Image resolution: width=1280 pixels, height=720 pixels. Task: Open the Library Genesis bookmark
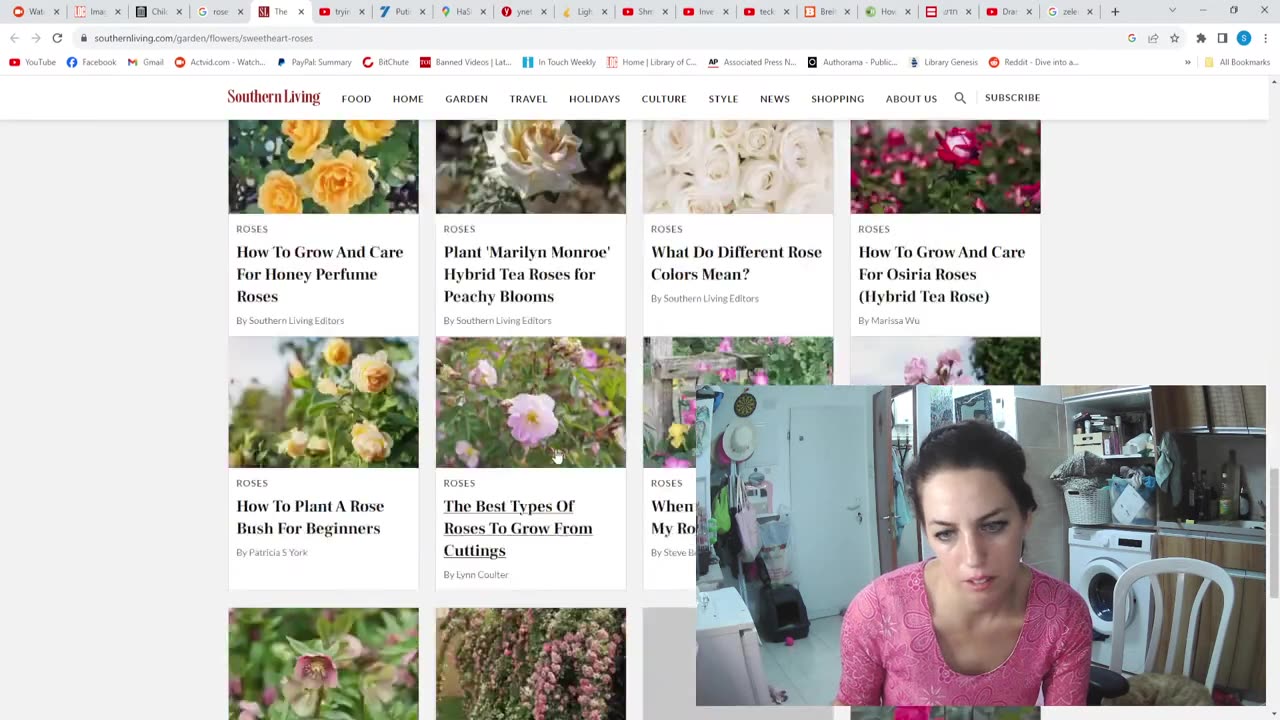(x=943, y=62)
